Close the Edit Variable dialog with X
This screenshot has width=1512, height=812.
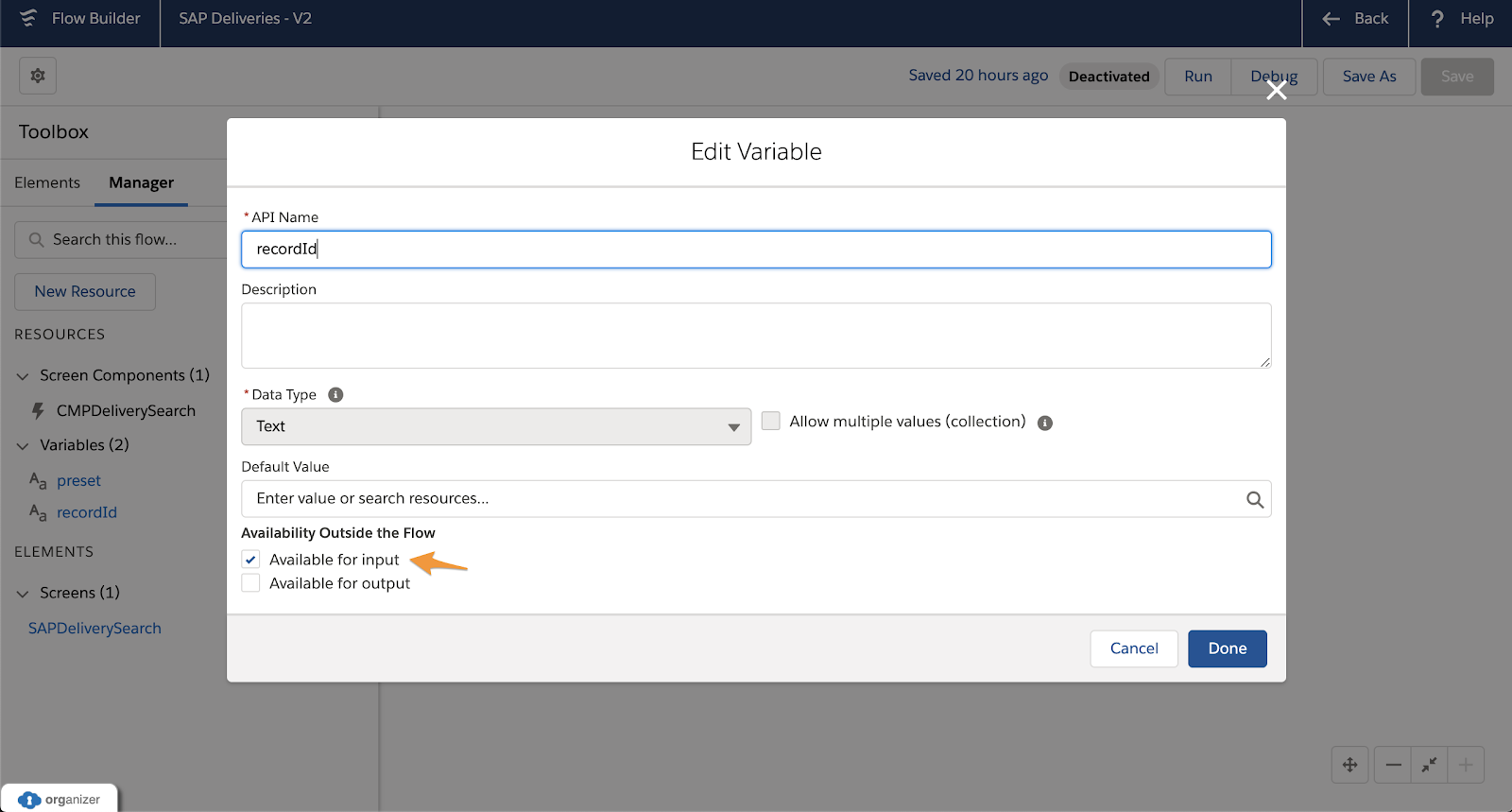point(1276,91)
